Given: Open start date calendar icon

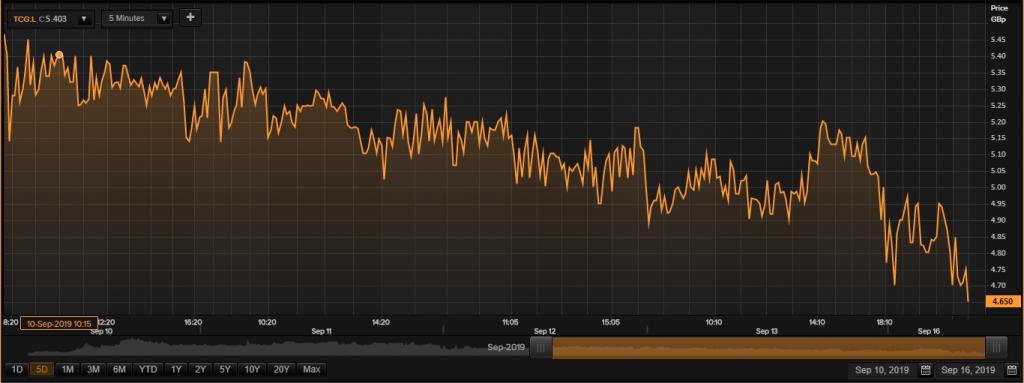Looking at the screenshot, I should [925, 370].
